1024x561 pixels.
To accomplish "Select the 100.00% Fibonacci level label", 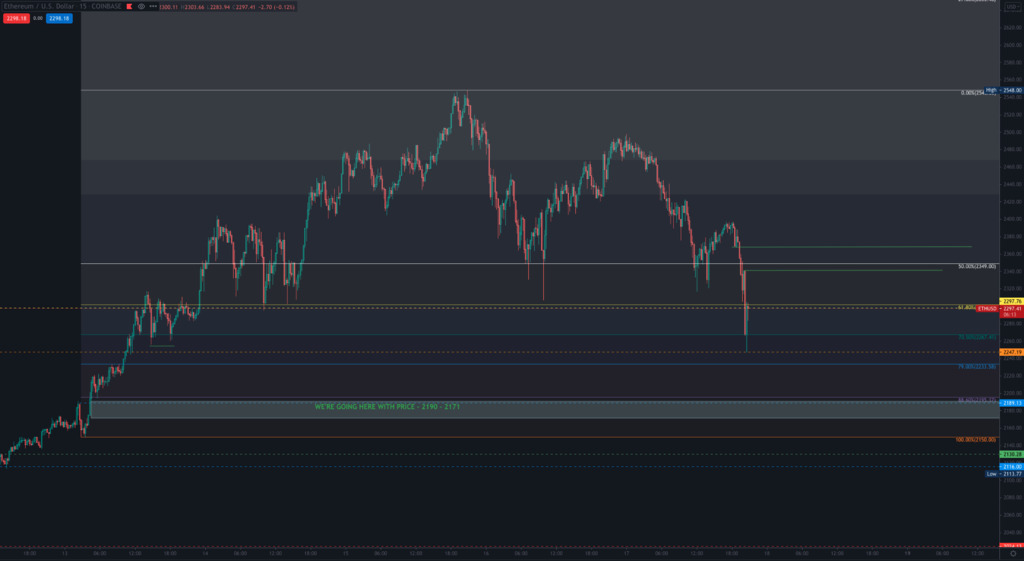I will [x=976, y=440].
